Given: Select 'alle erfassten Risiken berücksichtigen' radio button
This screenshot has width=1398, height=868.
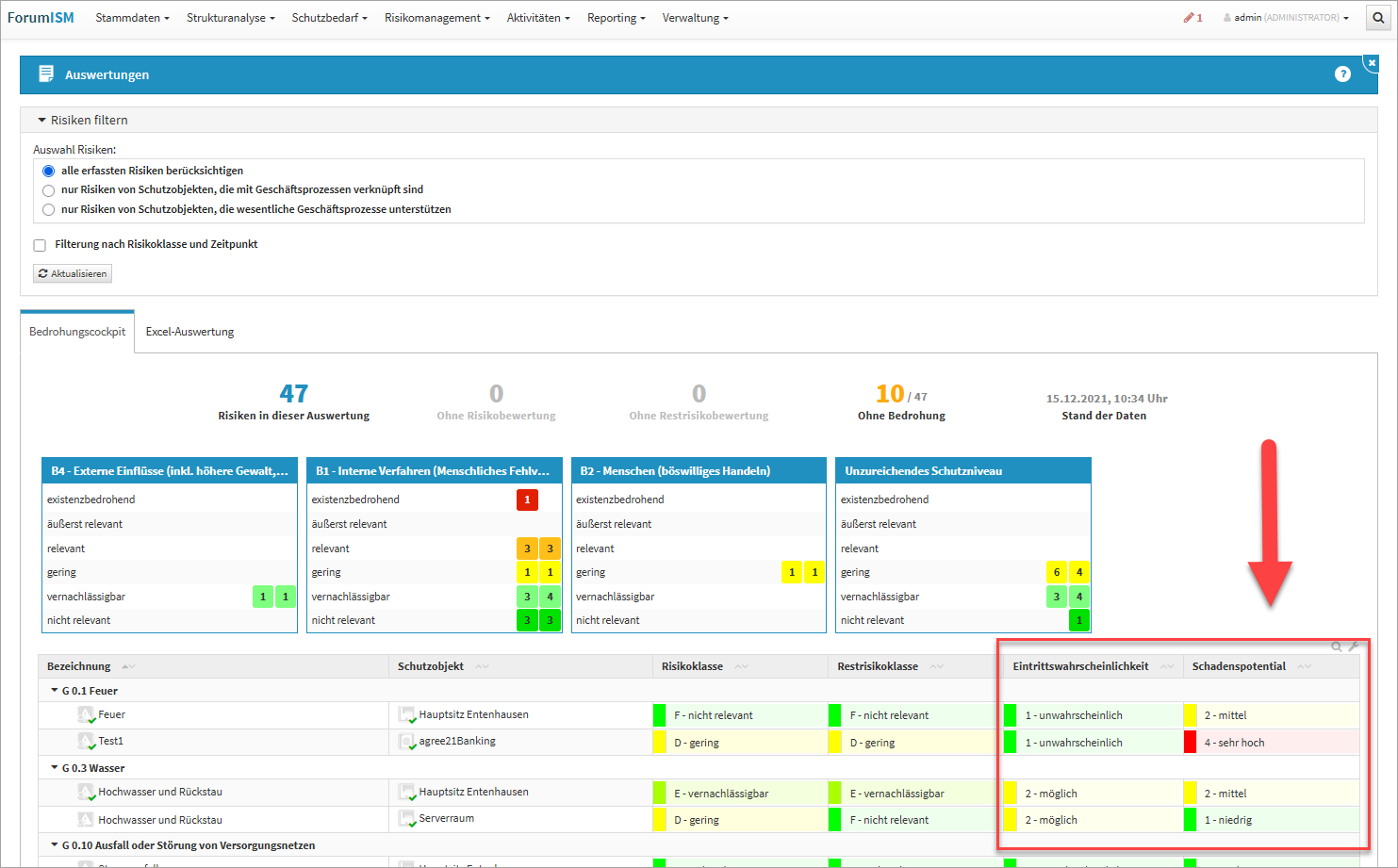Looking at the screenshot, I should (x=48, y=172).
